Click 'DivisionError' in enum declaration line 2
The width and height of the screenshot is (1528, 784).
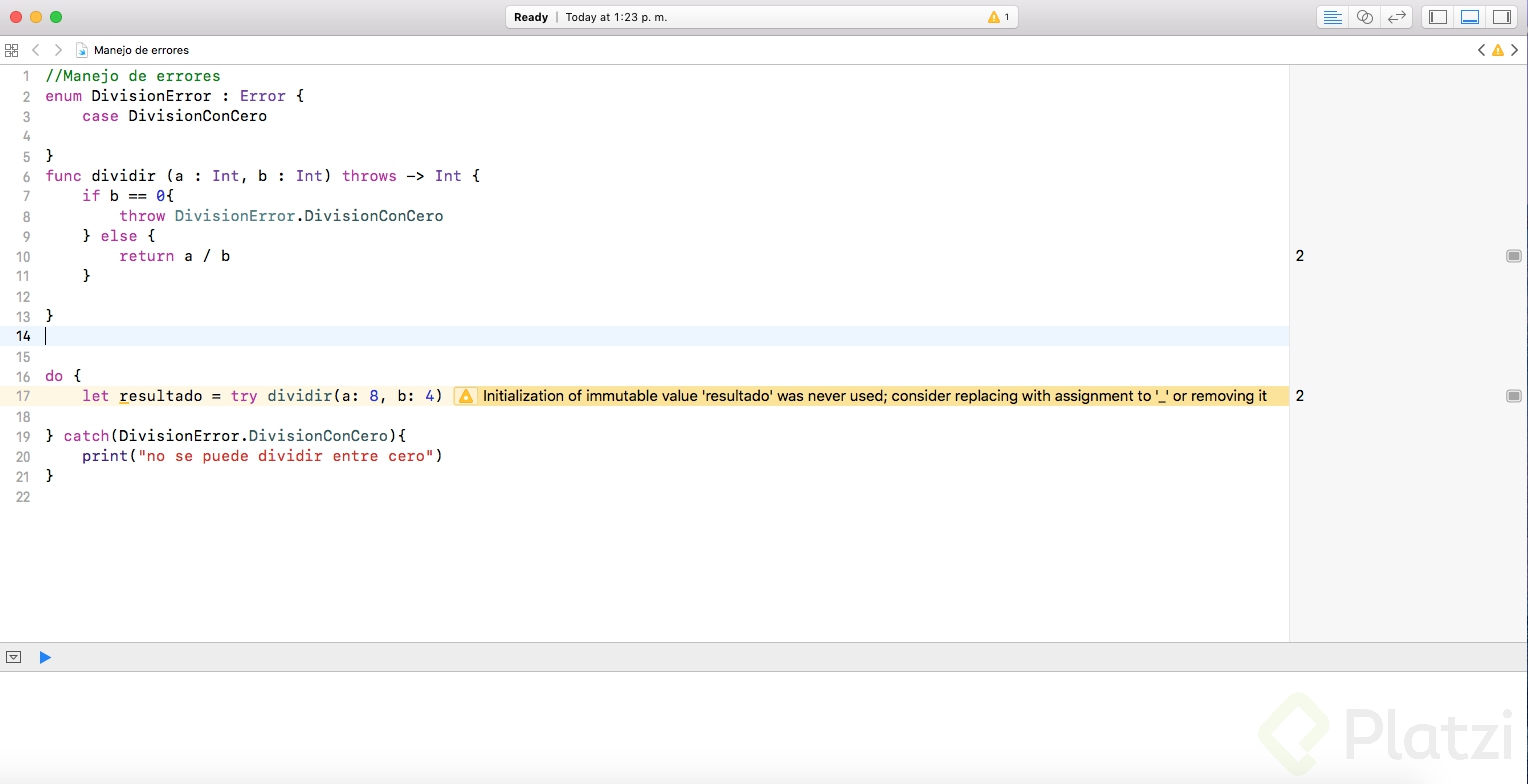151,96
